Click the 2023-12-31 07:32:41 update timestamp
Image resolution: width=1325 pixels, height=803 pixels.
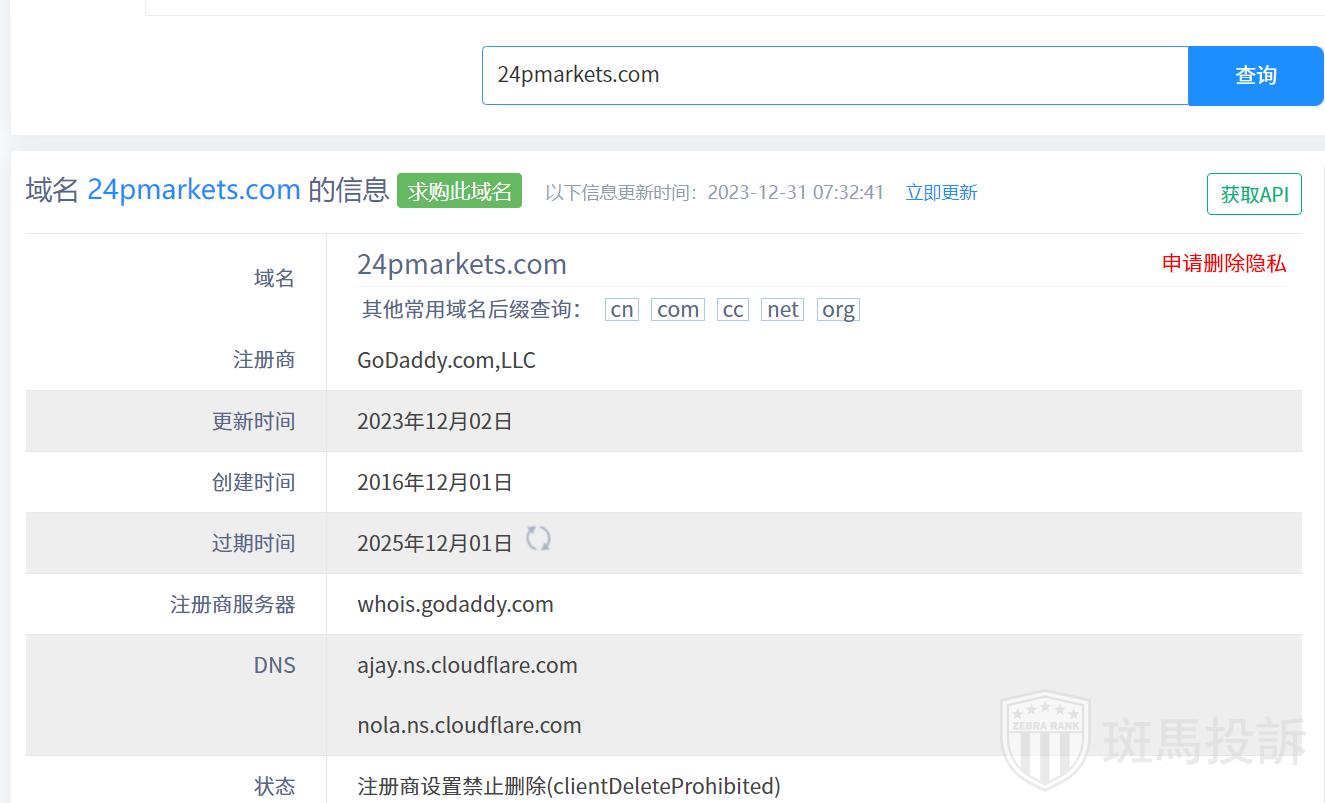[x=795, y=192]
